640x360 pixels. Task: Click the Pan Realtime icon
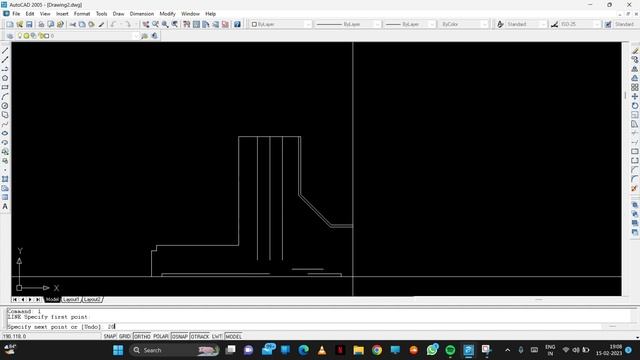(x=146, y=24)
